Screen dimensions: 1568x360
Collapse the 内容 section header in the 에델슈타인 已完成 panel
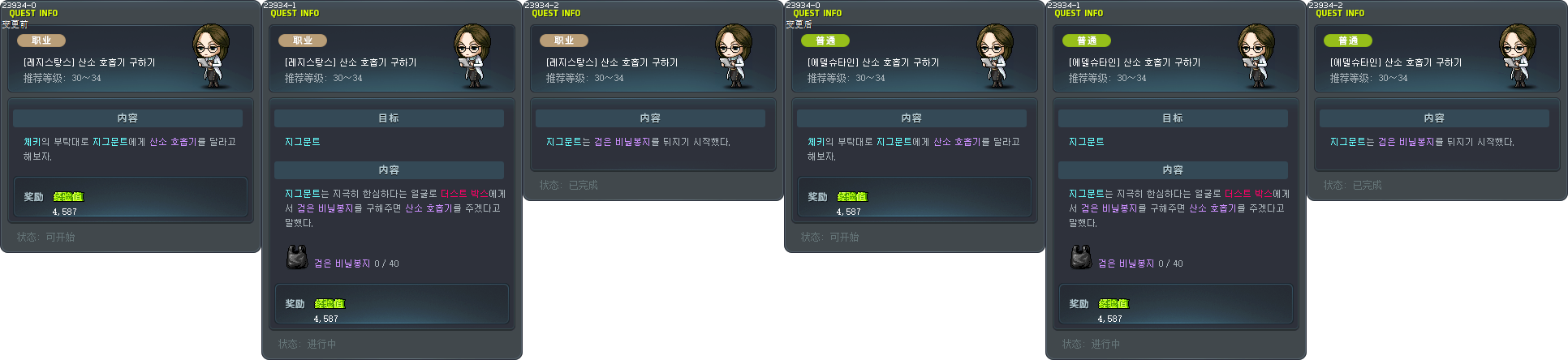pos(1434,118)
